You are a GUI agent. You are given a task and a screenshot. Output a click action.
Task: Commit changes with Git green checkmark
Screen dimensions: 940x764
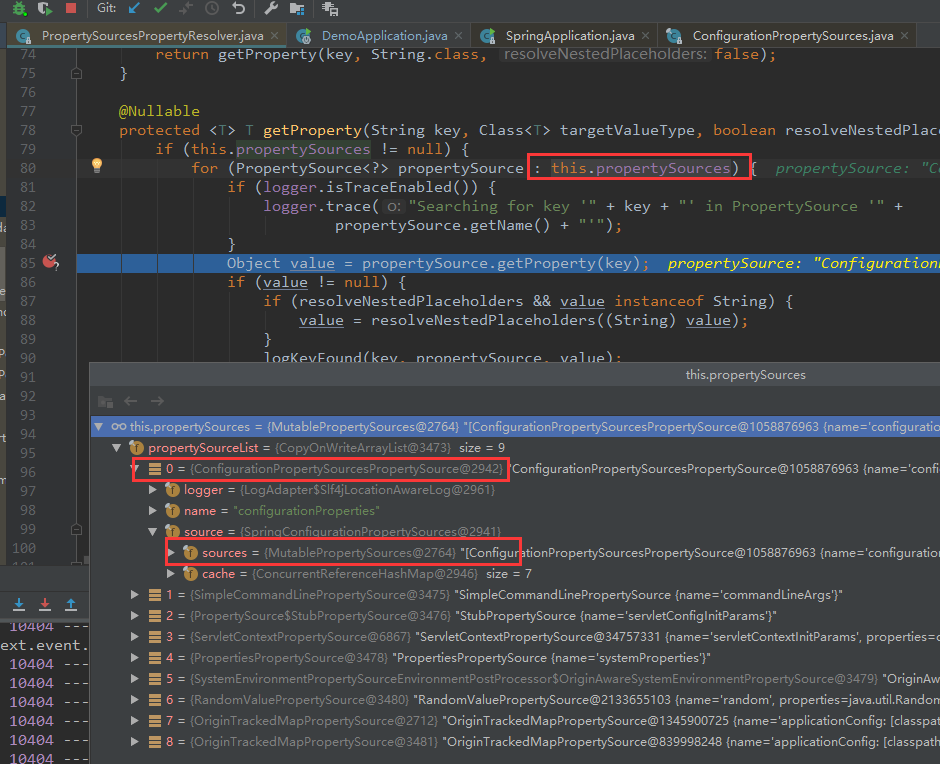tap(160, 8)
